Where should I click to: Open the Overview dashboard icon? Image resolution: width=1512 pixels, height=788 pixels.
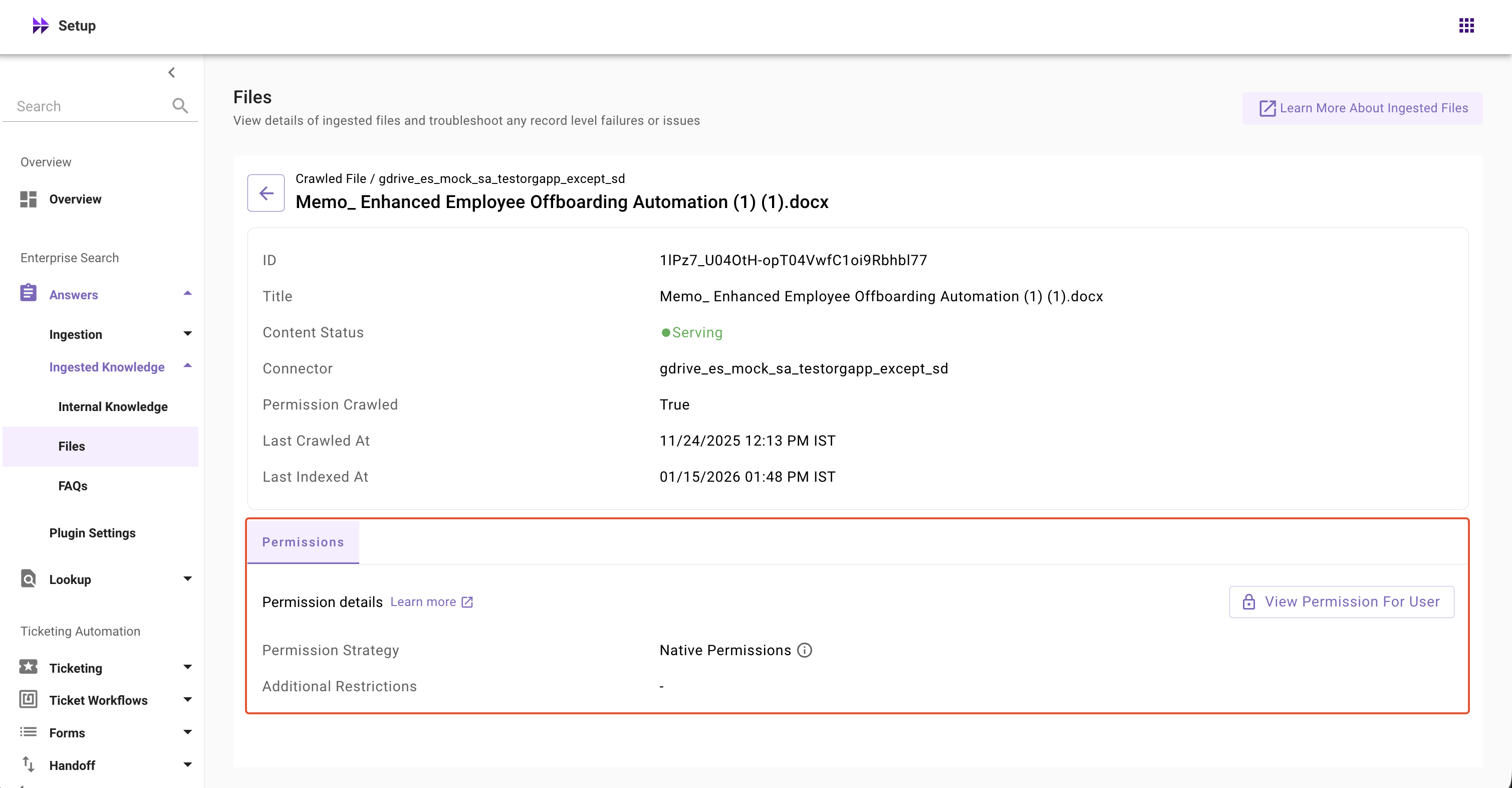click(x=28, y=199)
